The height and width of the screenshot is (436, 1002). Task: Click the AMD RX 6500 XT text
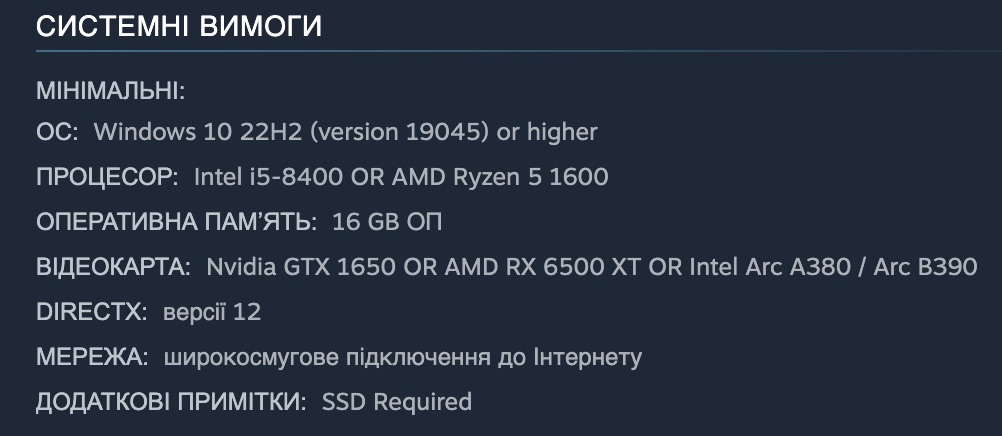pyautogui.click(x=512, y=267)
